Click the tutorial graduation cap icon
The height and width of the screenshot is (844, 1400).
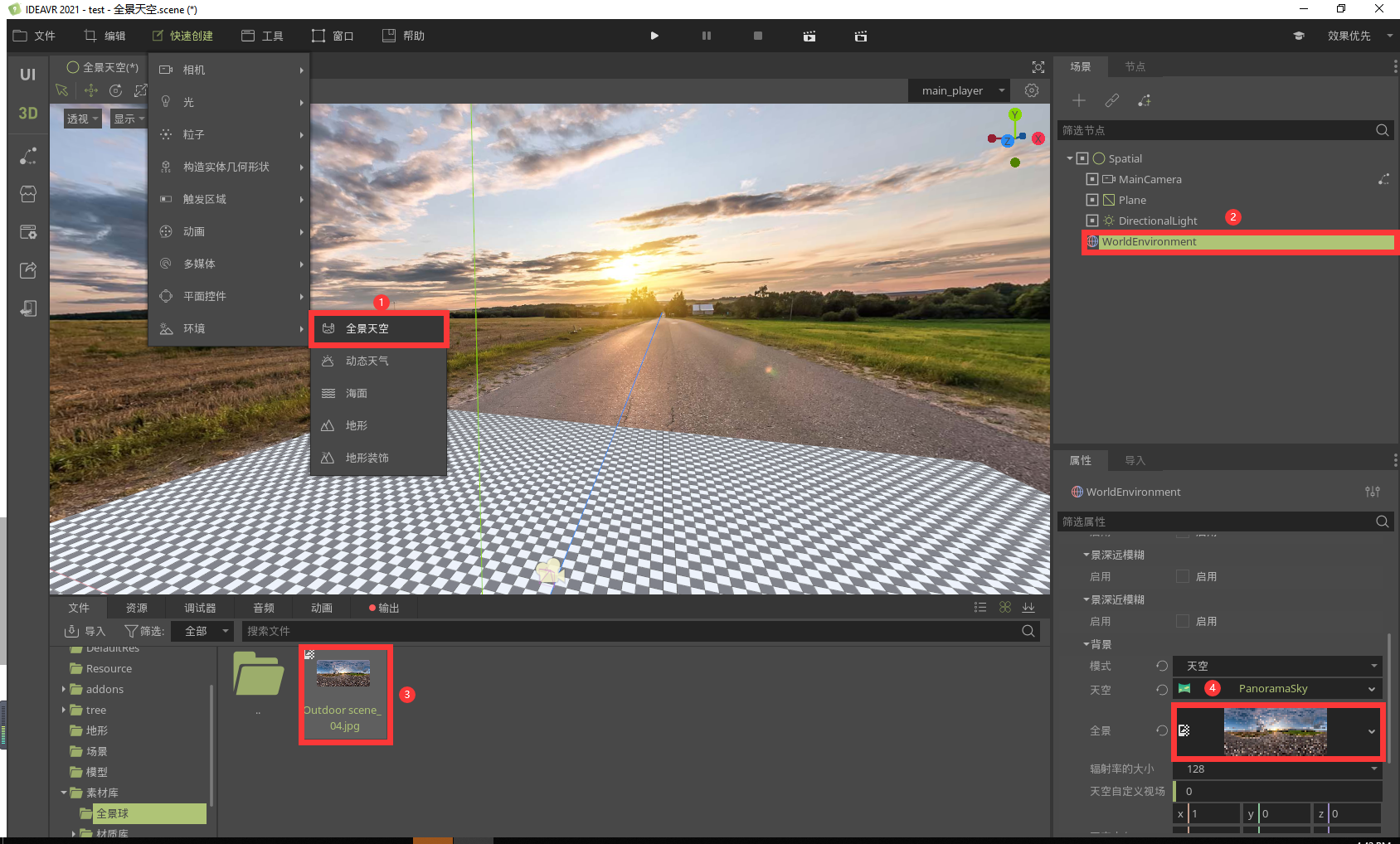pyautogui.click(x=1299, y=36)
